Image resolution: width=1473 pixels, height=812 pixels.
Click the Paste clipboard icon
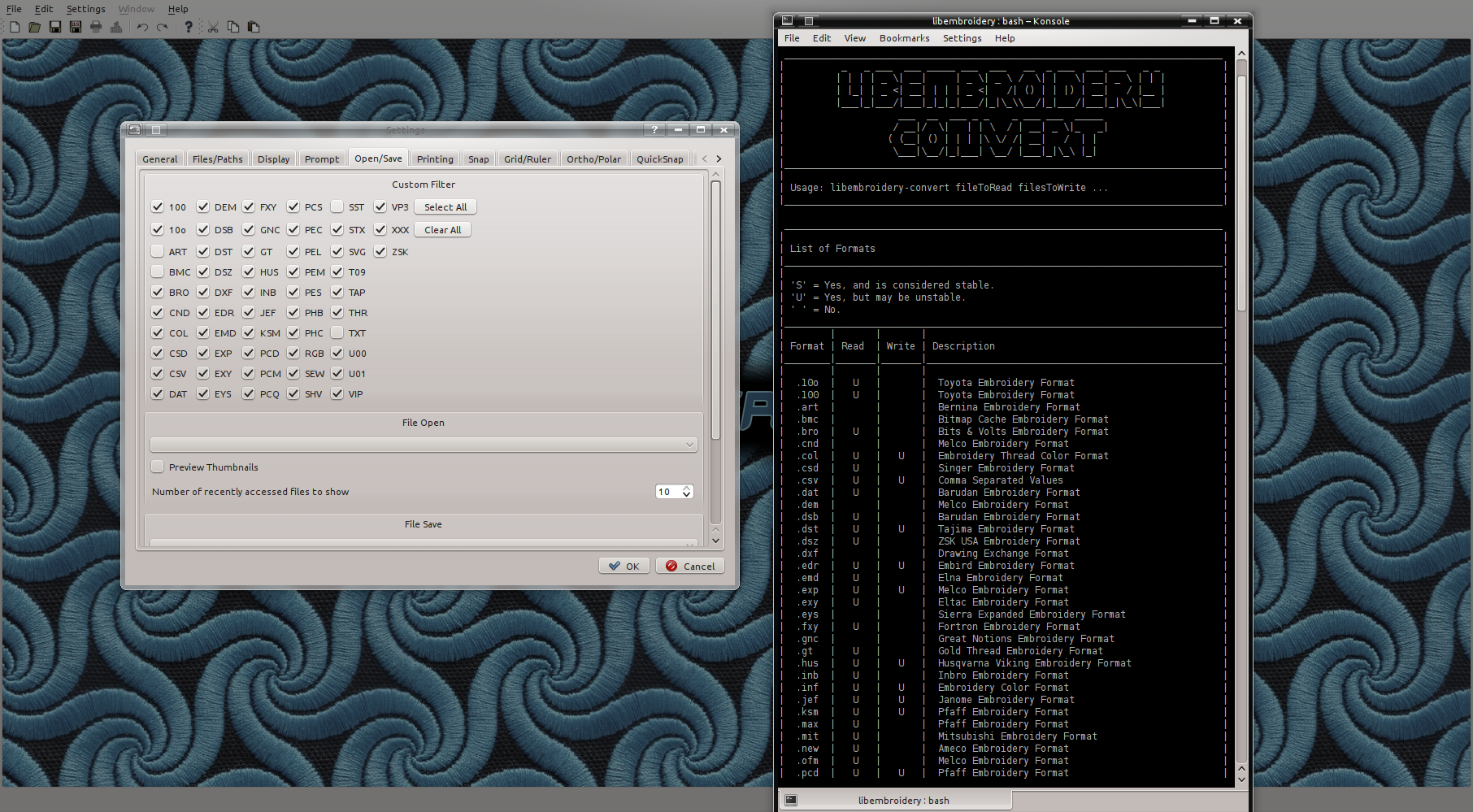coord(254,27)
